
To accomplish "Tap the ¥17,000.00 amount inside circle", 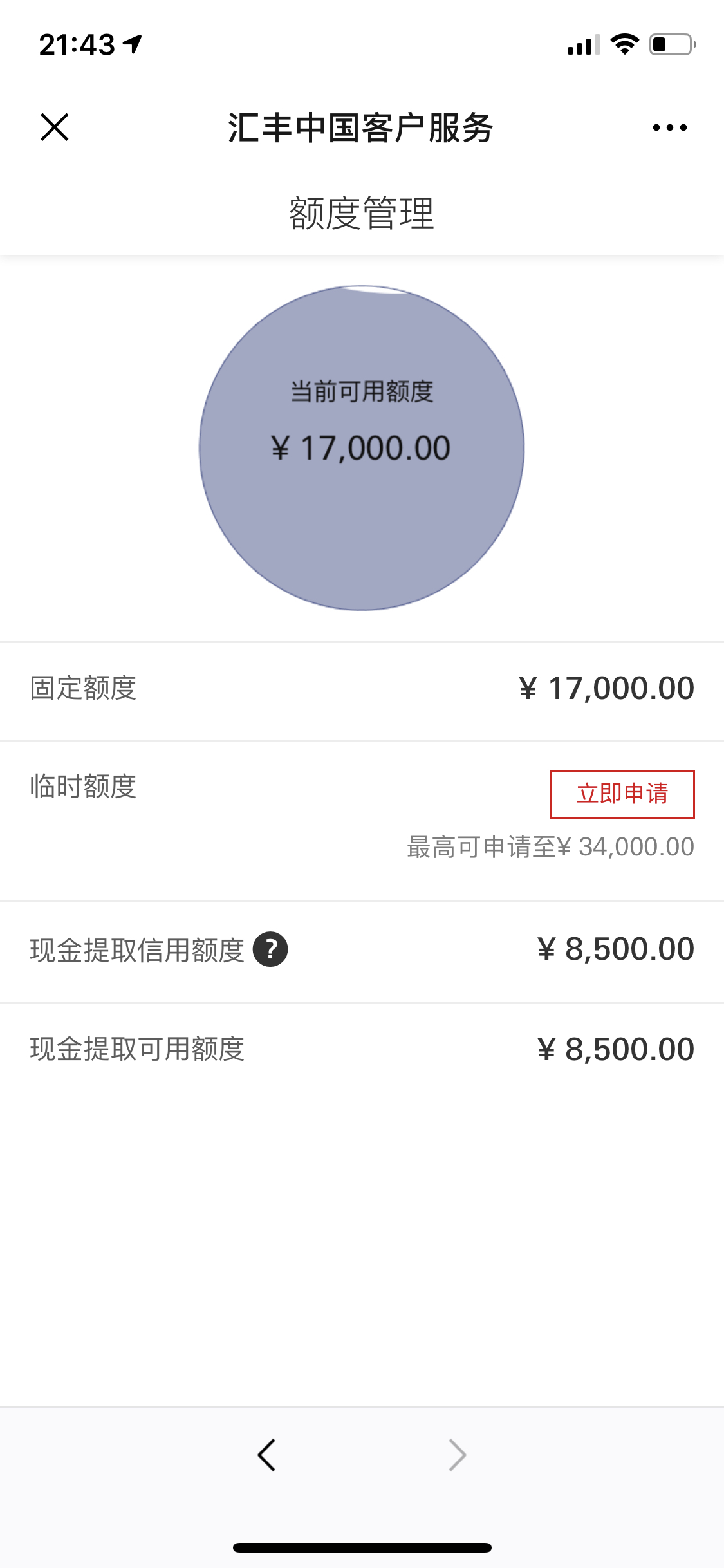I will [x=360, y=448].
